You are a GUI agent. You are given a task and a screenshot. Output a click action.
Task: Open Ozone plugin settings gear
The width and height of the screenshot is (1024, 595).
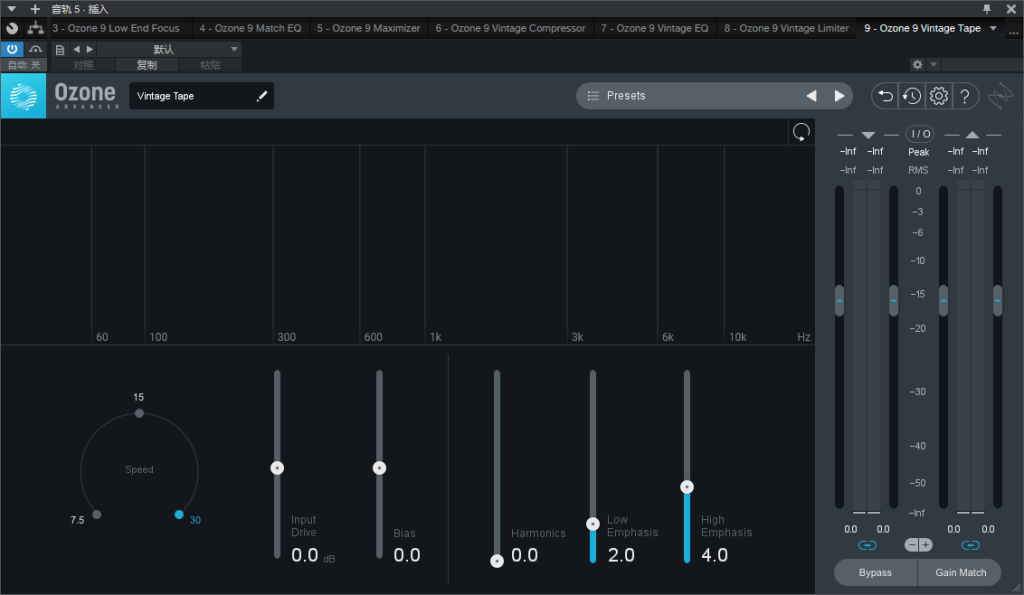coord(938,96)
